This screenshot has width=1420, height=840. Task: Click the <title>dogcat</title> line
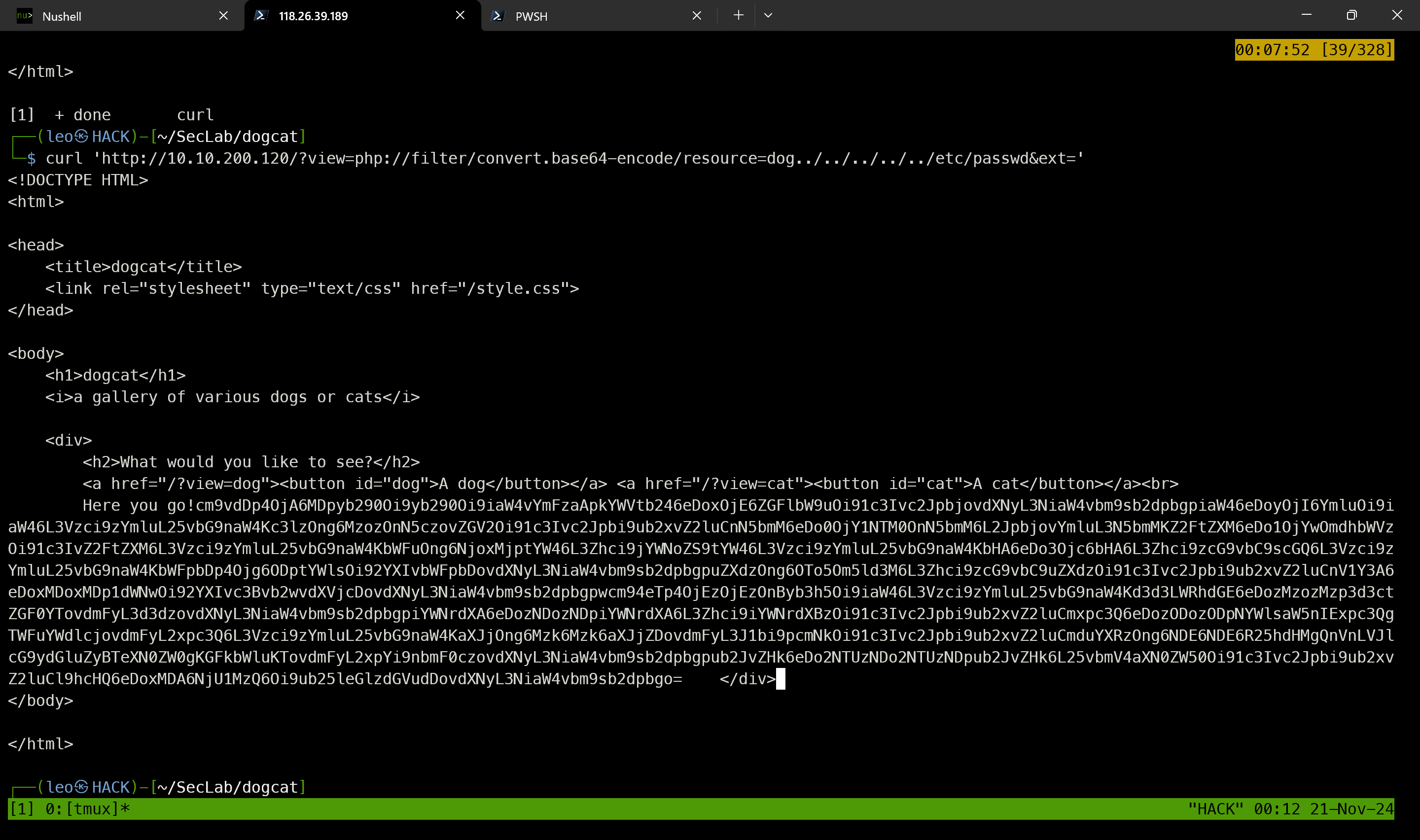coord(143,267)
